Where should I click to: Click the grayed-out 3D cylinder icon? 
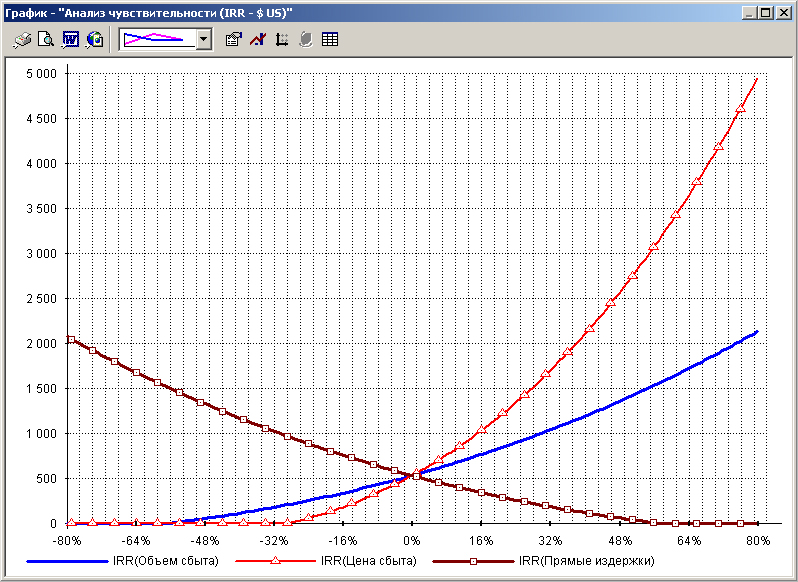click(x=305, y=40)
